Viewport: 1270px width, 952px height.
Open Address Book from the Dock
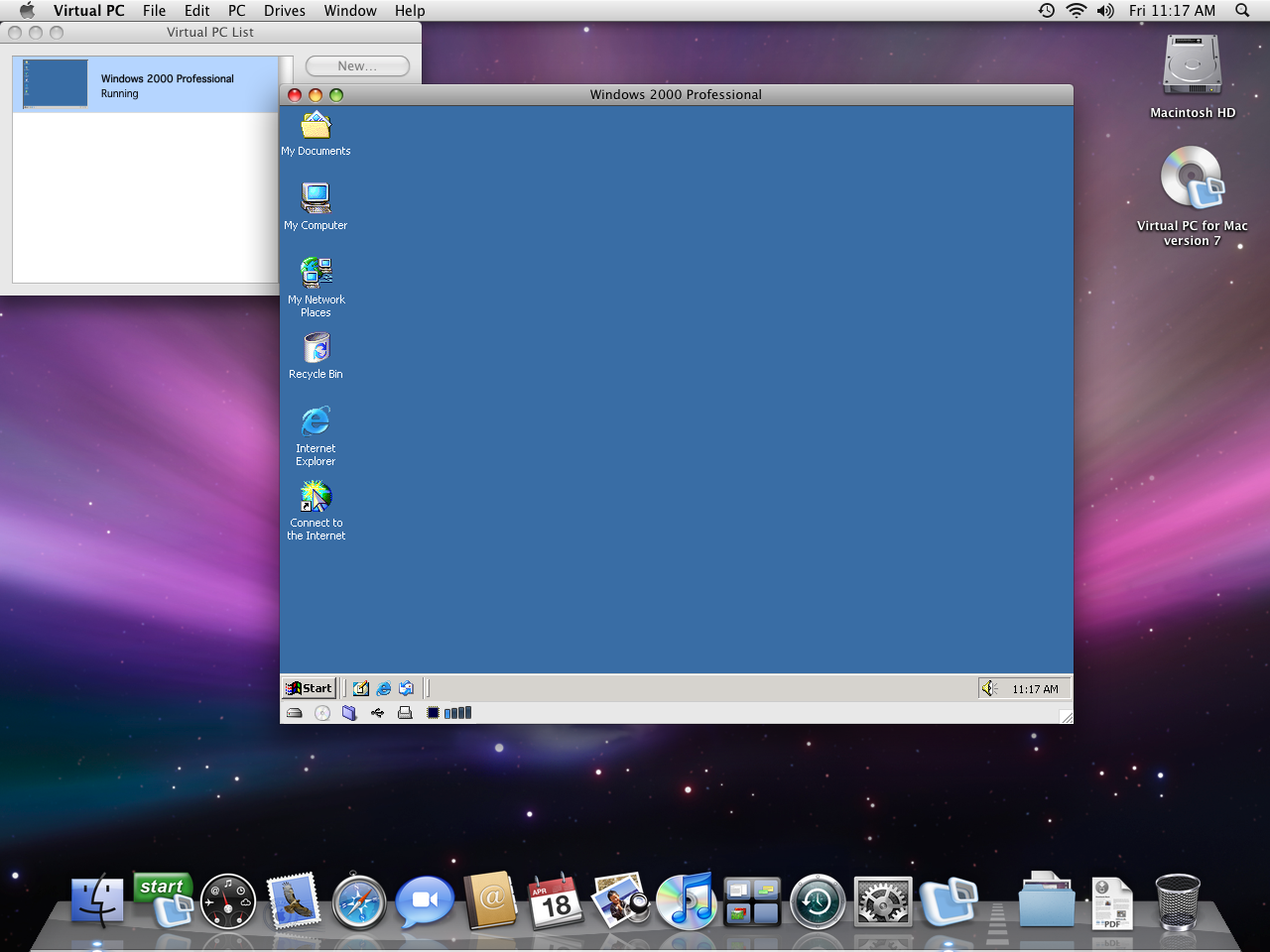tap(490, 901)
